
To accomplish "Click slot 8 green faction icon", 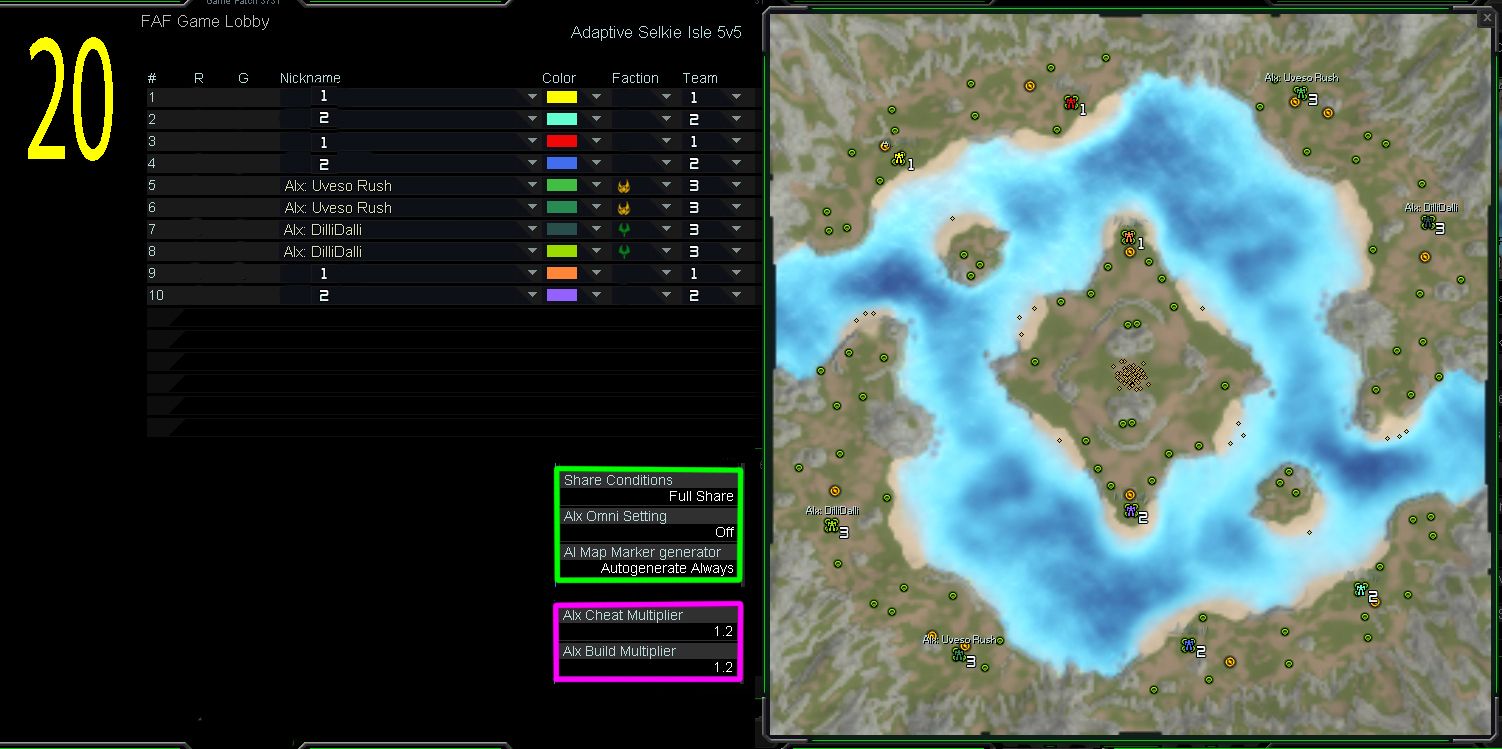I will tap(624, 252).
